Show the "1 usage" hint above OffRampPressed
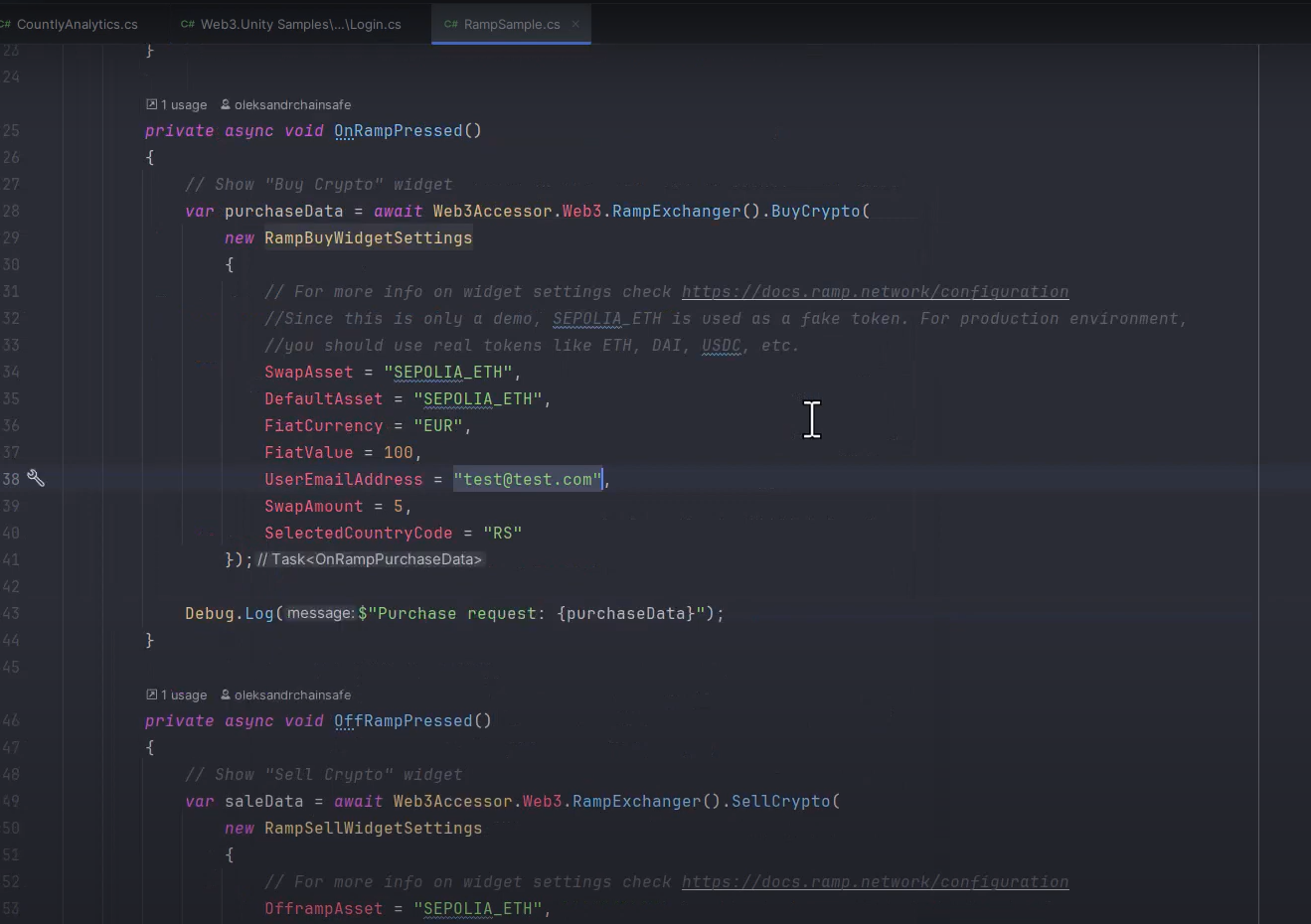Image resolution: width=1311 pixels, height=924 pixels. (x=184, y=694)
